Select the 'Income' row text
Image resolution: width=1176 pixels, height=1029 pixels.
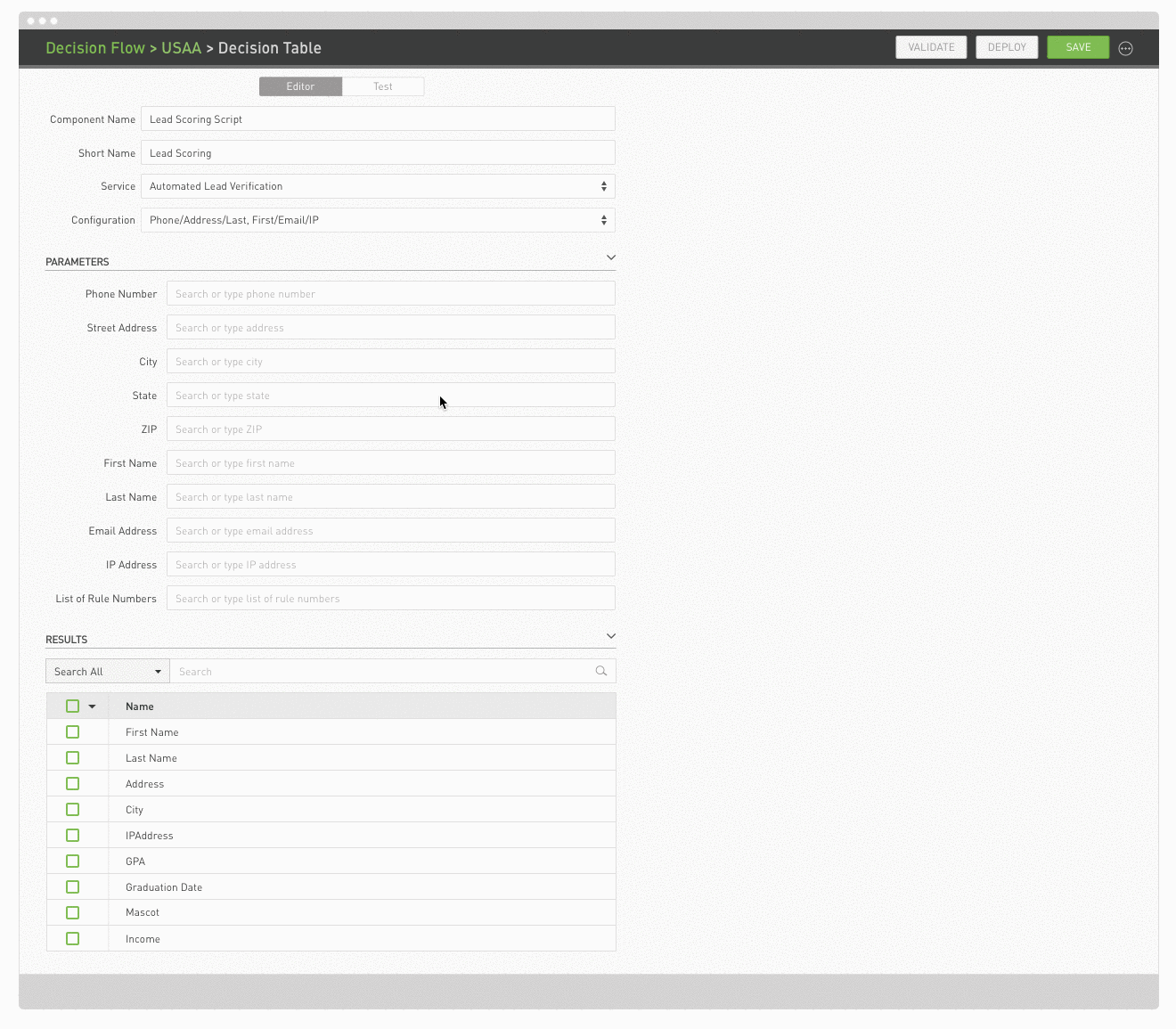(143, 939)
